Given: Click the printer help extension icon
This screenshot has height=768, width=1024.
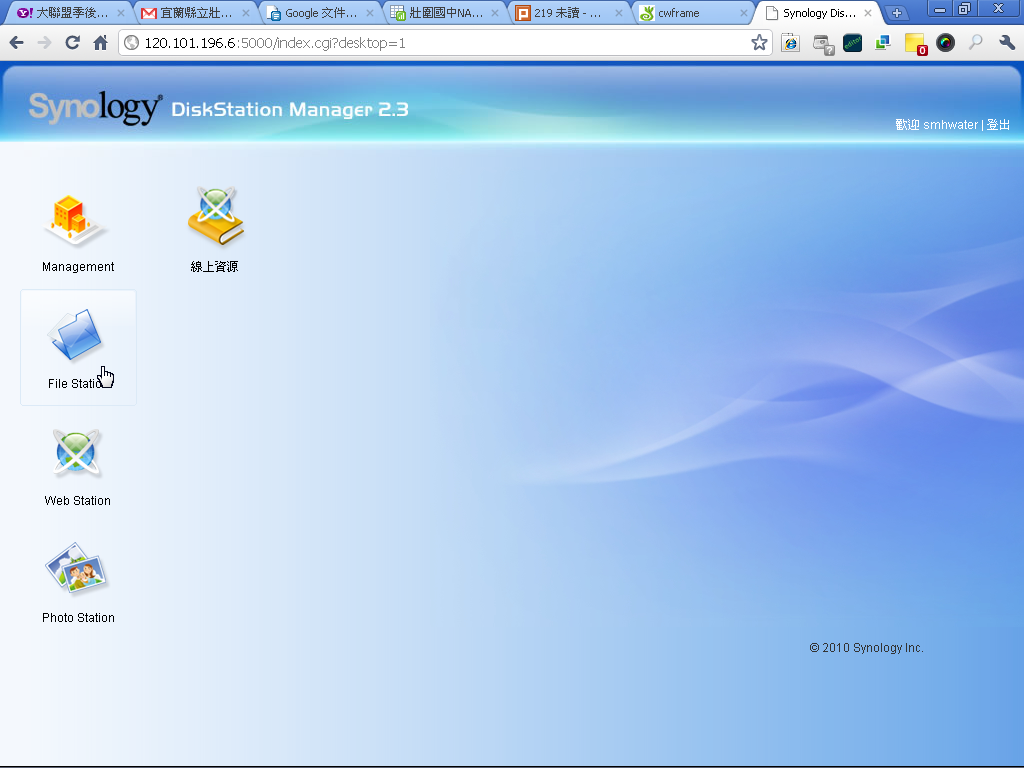Looking at the screenshot, I should 823,44.
